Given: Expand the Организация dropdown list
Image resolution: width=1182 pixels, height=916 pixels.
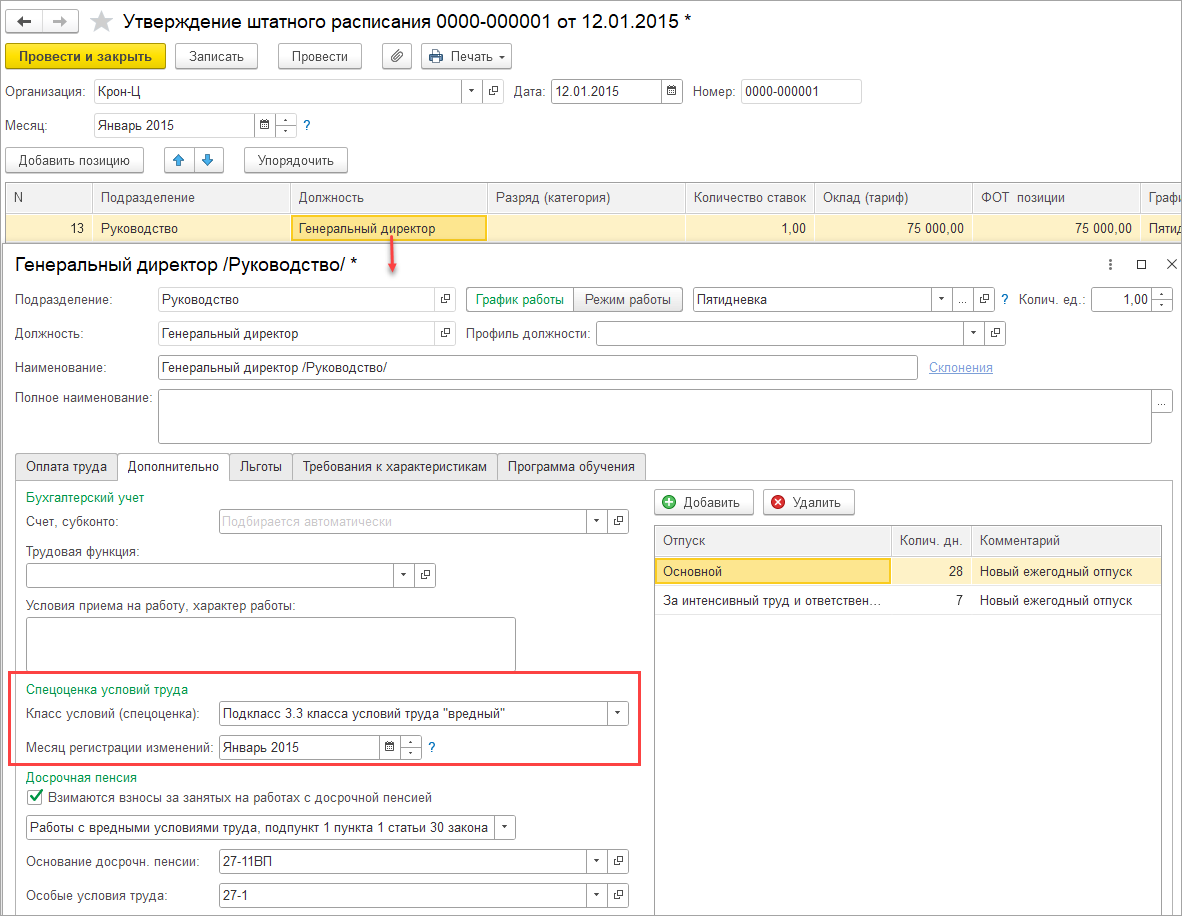Looking at the screenshot, I should [x=471, y=92].
